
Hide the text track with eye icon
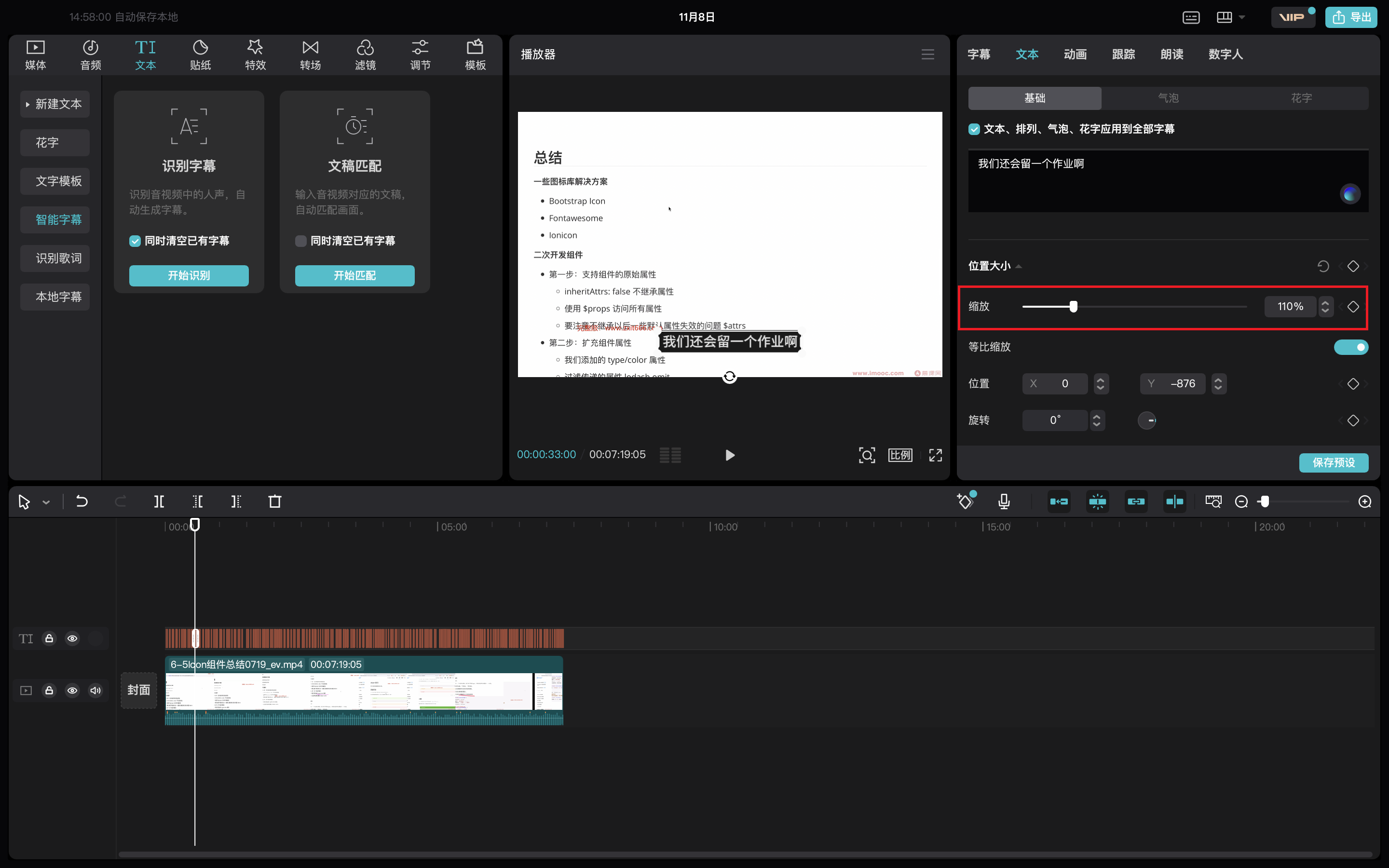(72, 638)
